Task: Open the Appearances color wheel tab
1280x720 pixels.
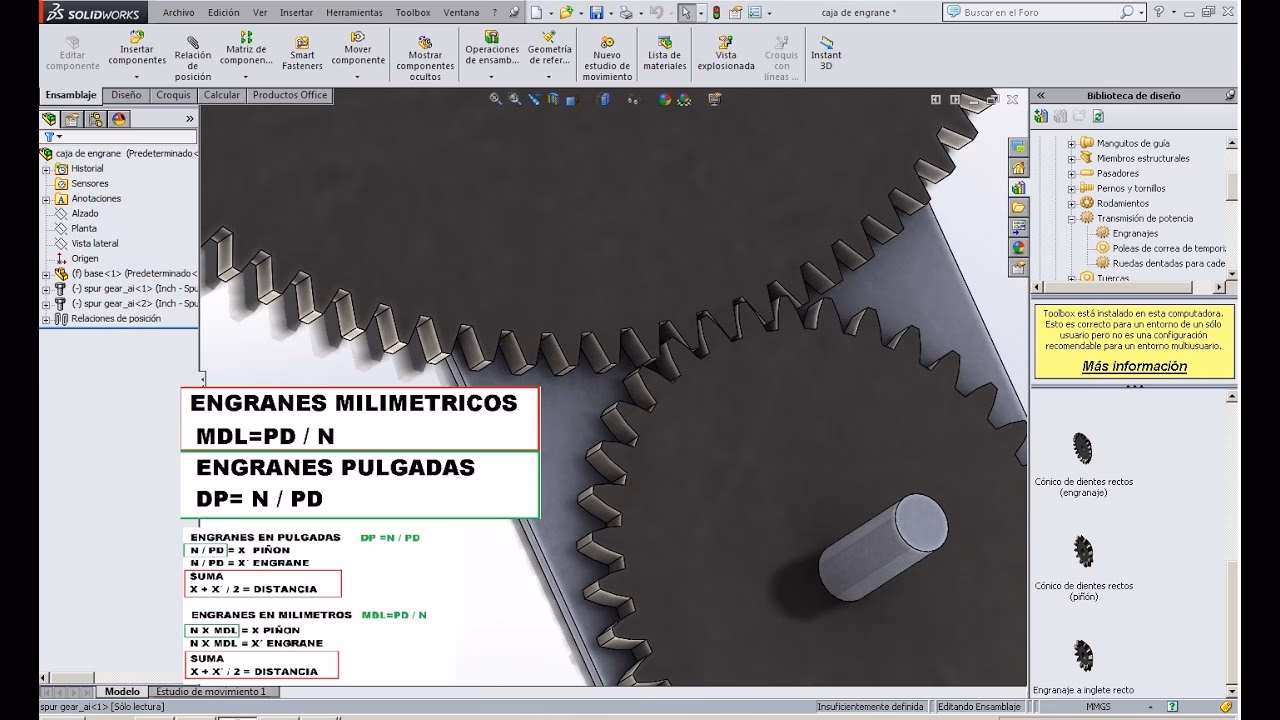Action: pyautogui.click(x=119, y=119)
